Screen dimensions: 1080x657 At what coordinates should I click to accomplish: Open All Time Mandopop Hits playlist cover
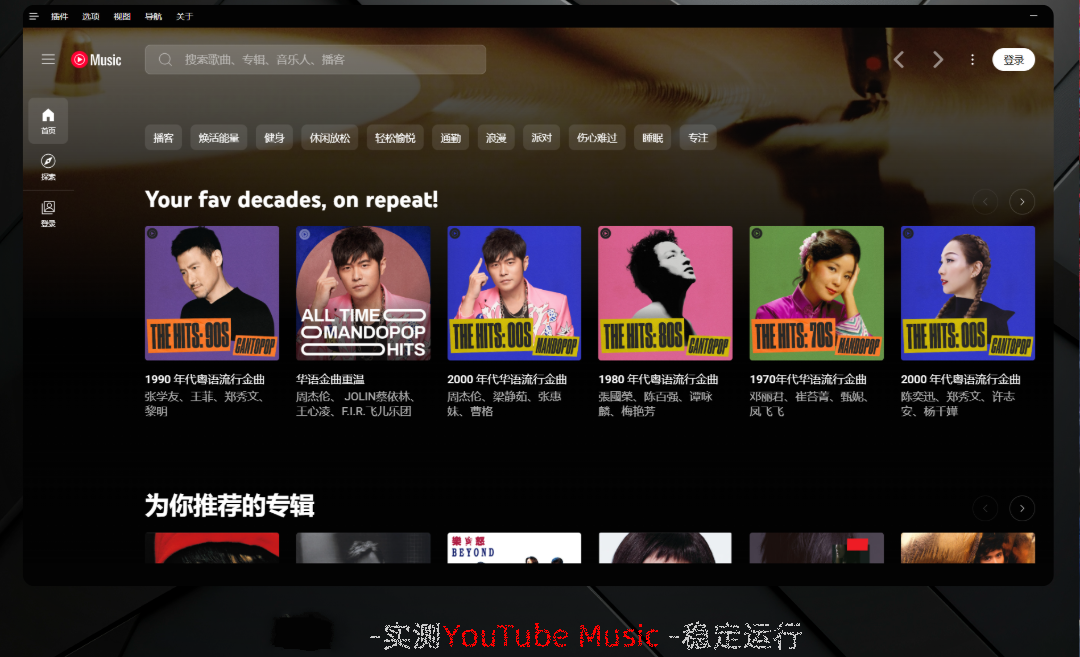point(363,293)
